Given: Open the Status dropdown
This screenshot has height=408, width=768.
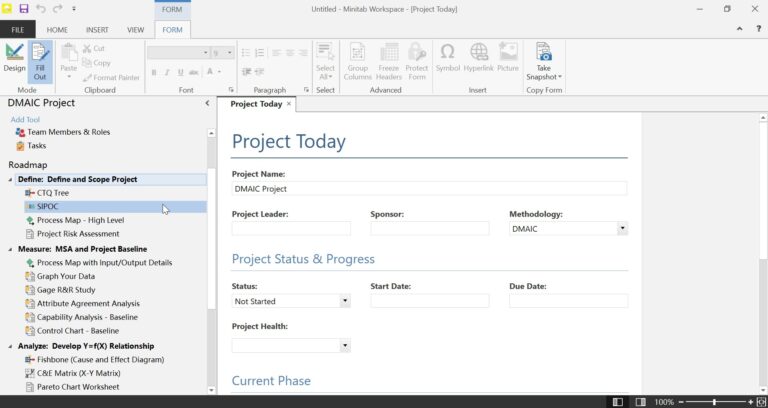Looking at the screenshot, I should 345,301.
